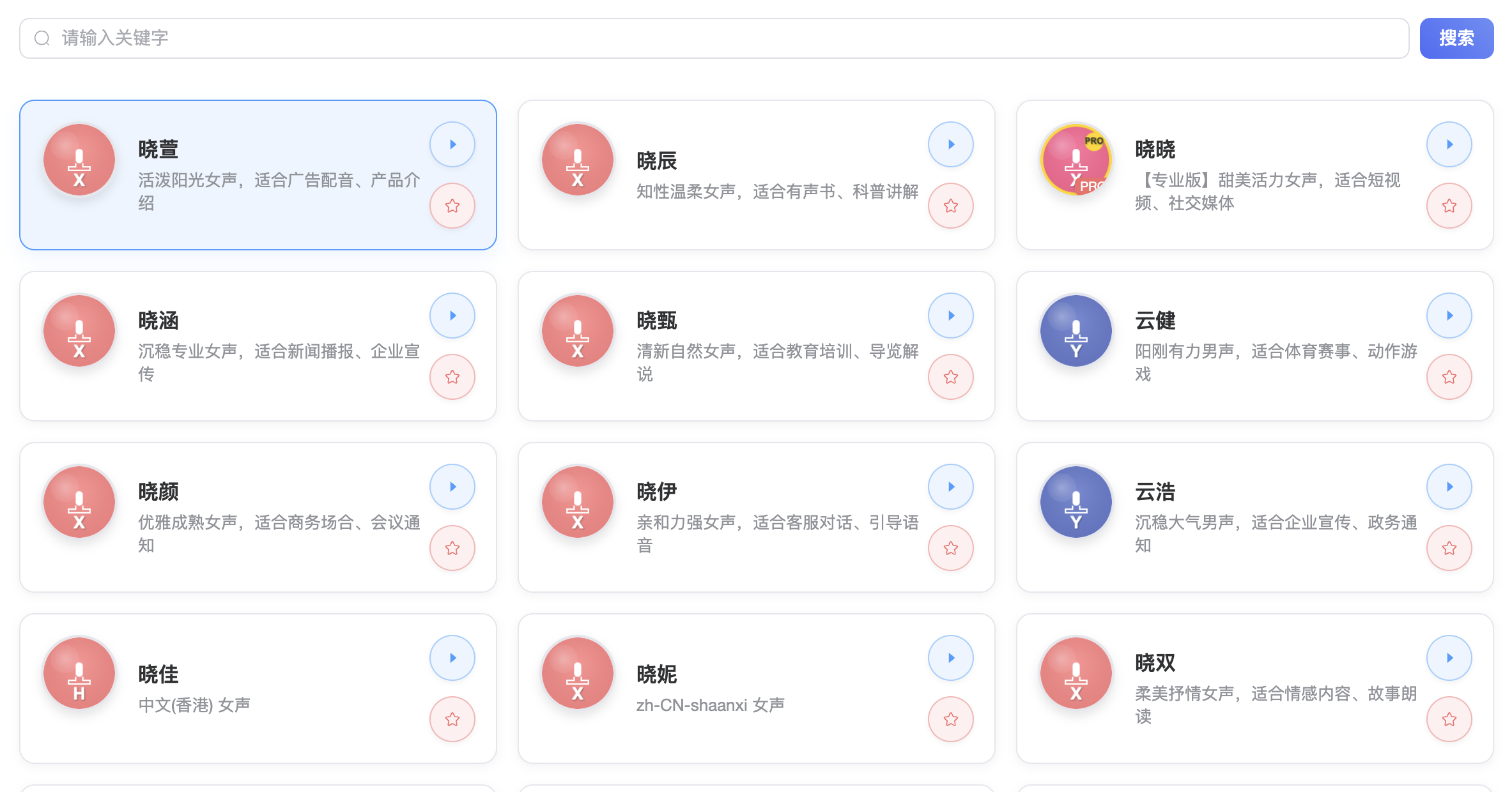Play the 晓辰 voice sample
This screenshot has height=792, width=1512.
tap(951, 144)
